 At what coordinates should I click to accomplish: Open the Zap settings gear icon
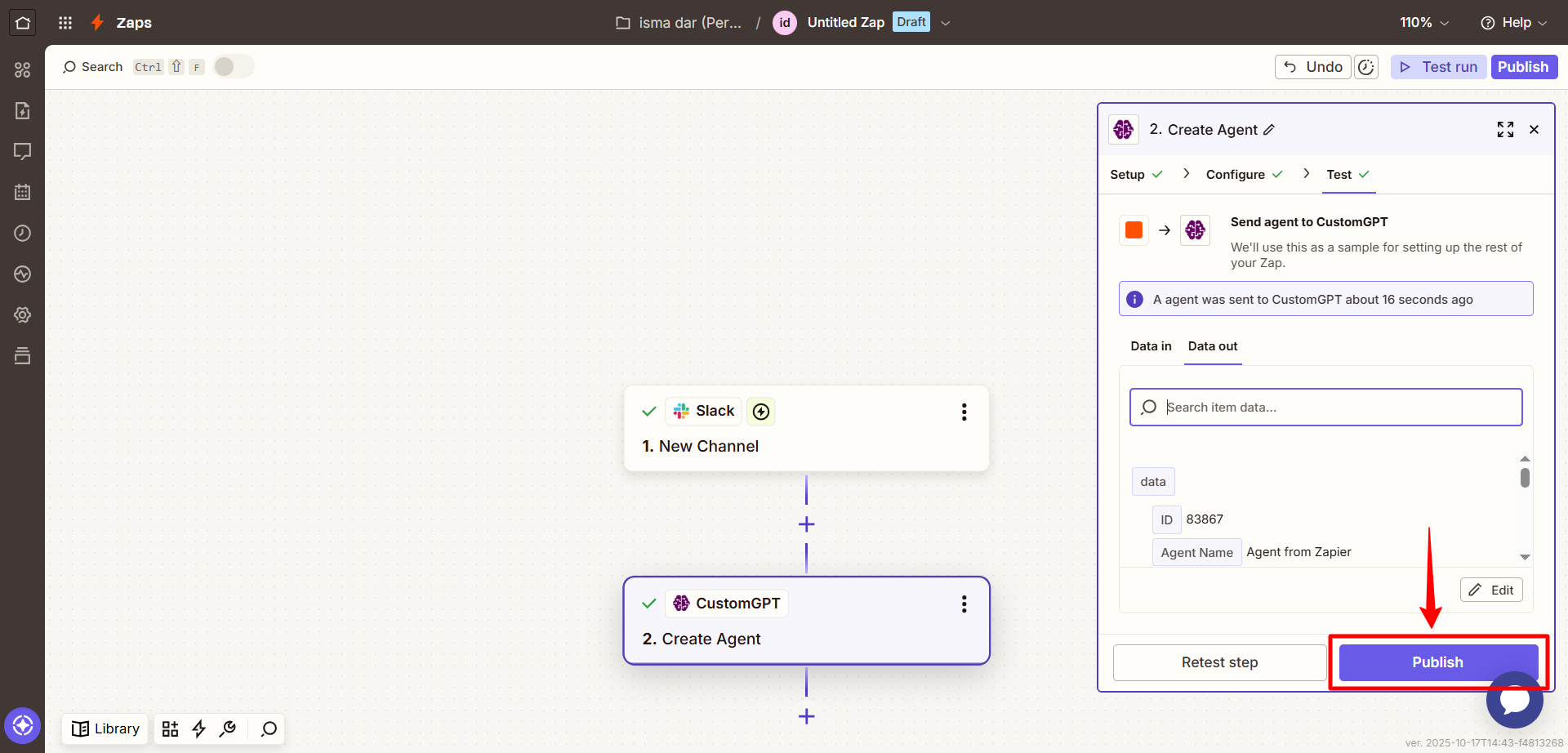coord(22,315)
